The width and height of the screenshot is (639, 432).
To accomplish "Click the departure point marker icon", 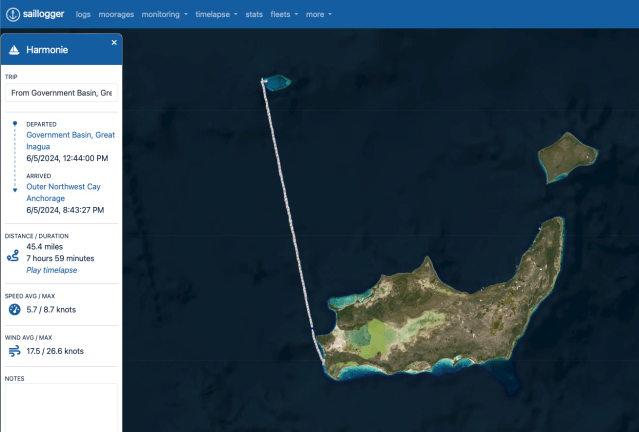I will tap(15, 124).
